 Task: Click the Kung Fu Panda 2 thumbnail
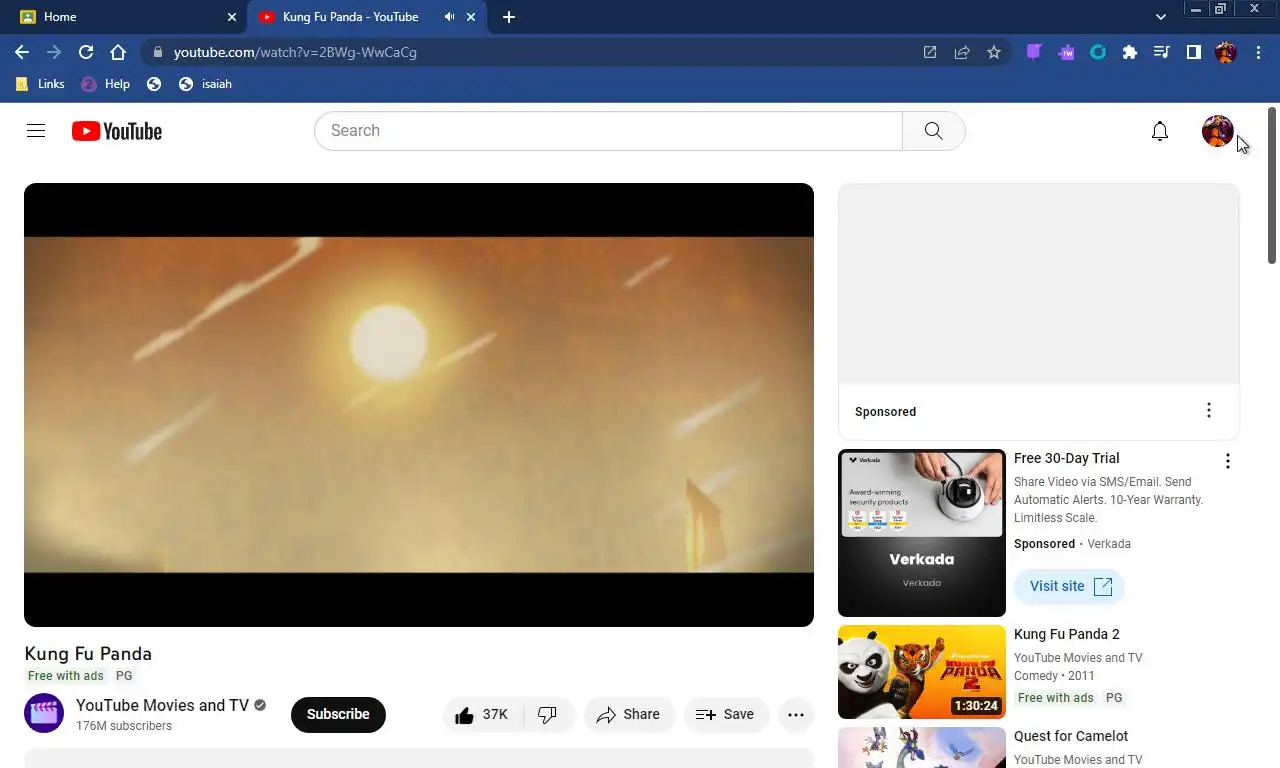(922, 672)
